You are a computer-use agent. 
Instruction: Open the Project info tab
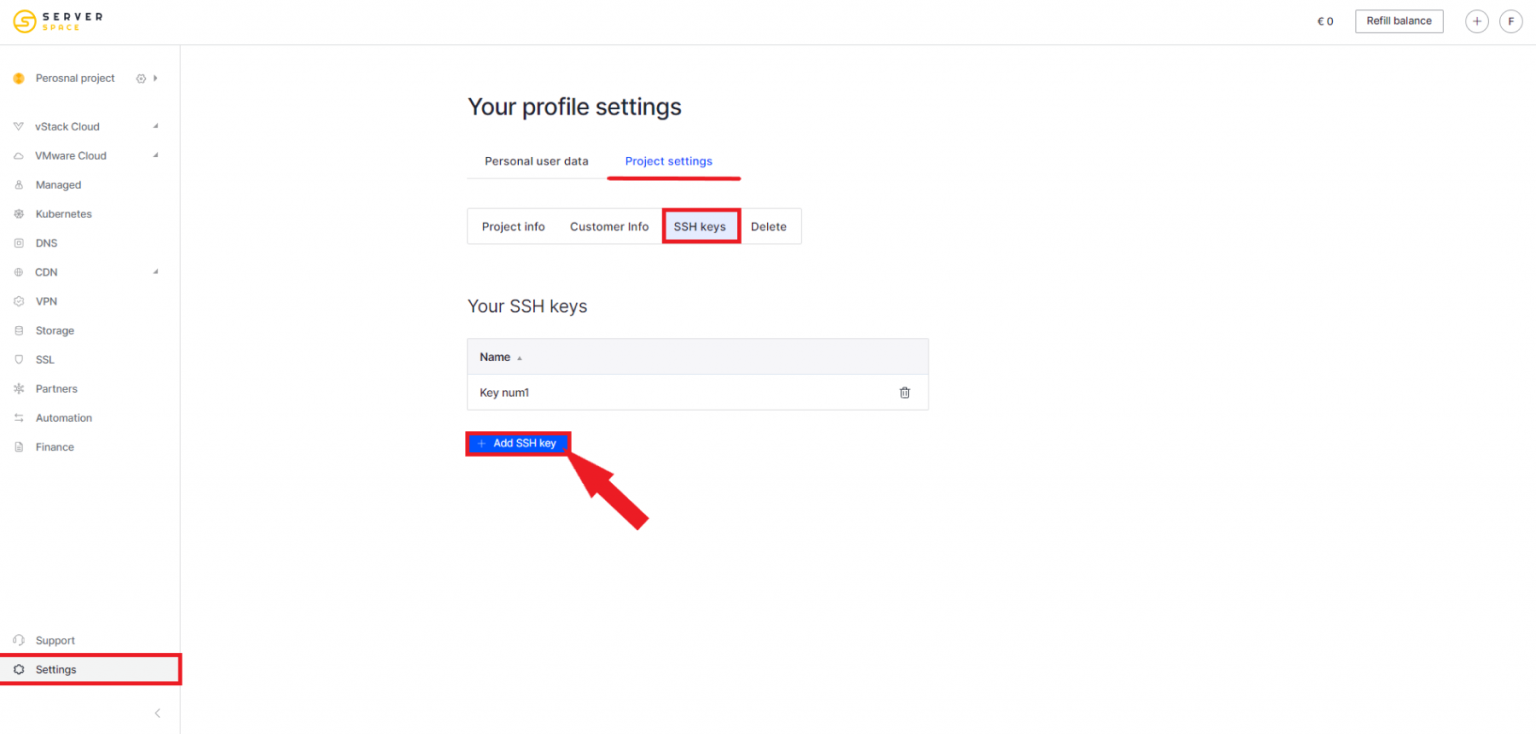point(513,227)
